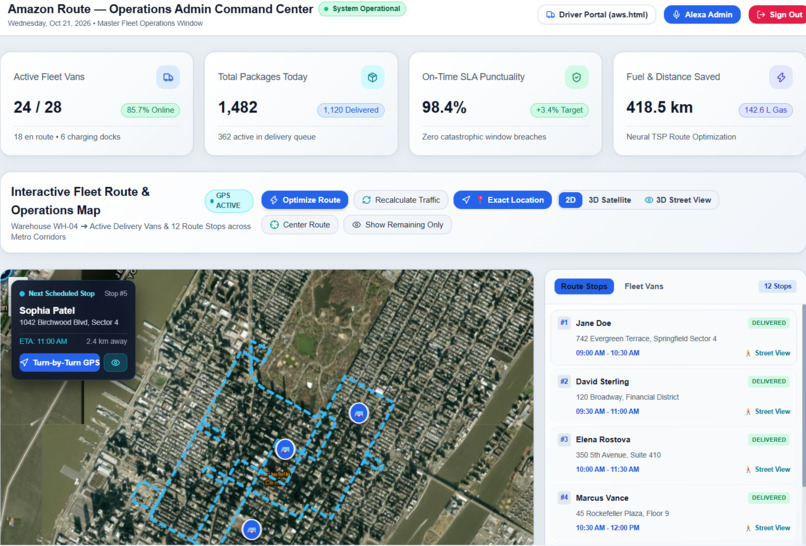Click 10:30 AM - 12:00 PM time window
806x546 pixels.
tap(608, 528)
